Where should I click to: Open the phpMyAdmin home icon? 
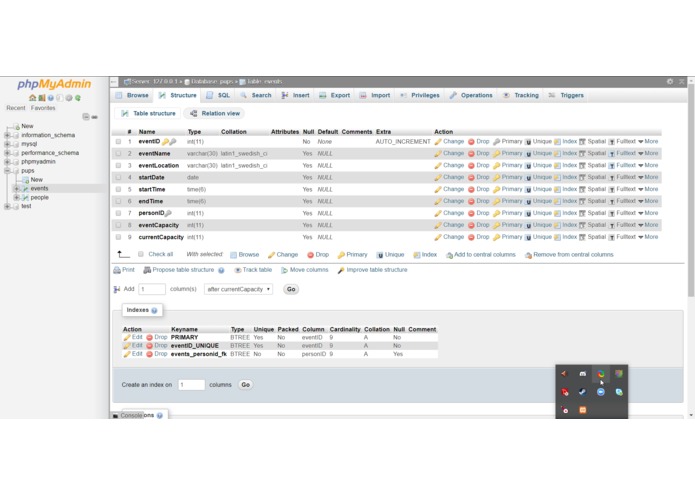point(32,98)
